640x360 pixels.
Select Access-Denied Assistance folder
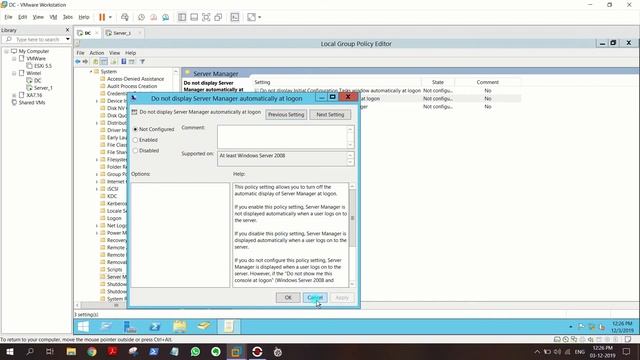point(136,79)
